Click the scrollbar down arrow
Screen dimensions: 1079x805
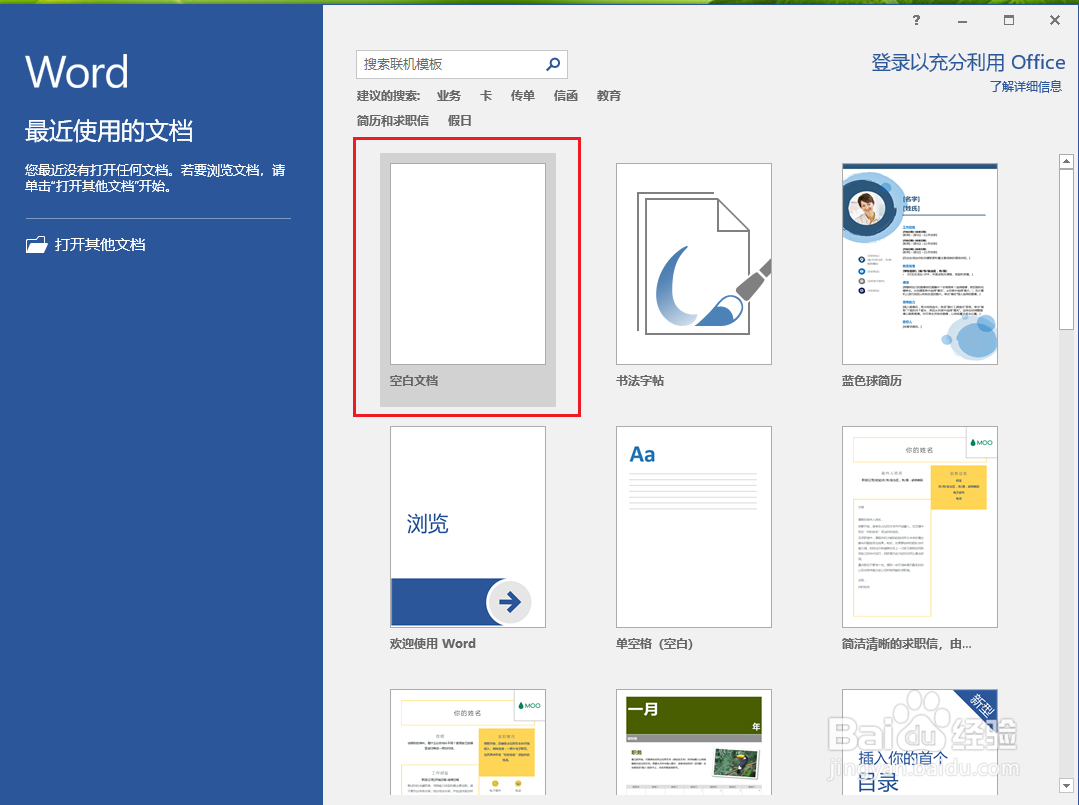(x=1066, y=785)
